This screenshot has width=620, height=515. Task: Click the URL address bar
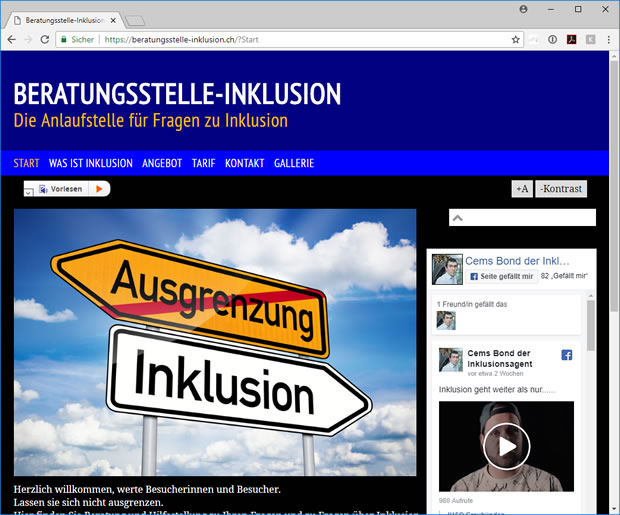[300, 40]
